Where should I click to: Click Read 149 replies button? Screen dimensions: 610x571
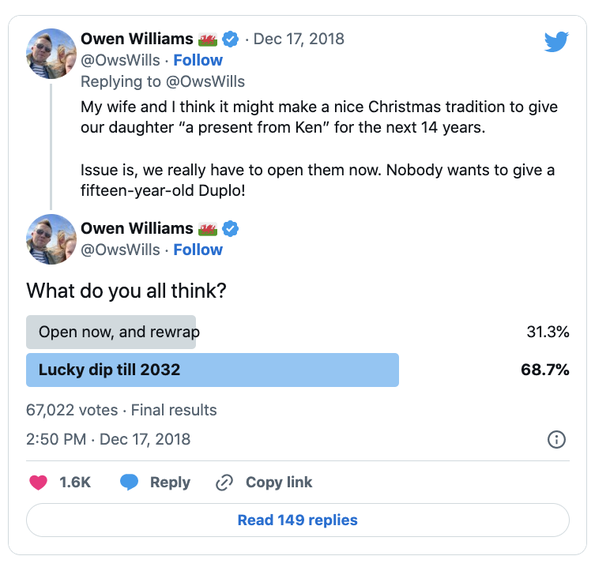click(298, 520)
